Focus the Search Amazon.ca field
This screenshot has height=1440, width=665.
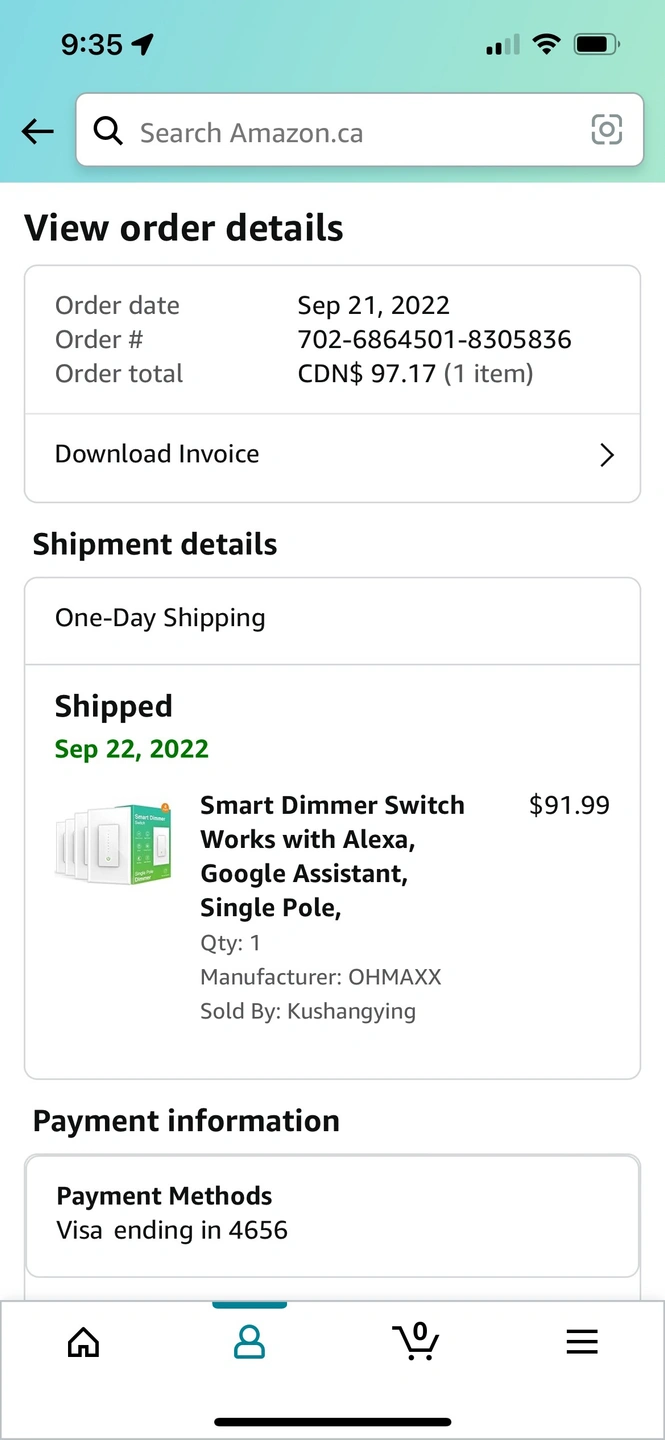(350, 132)
